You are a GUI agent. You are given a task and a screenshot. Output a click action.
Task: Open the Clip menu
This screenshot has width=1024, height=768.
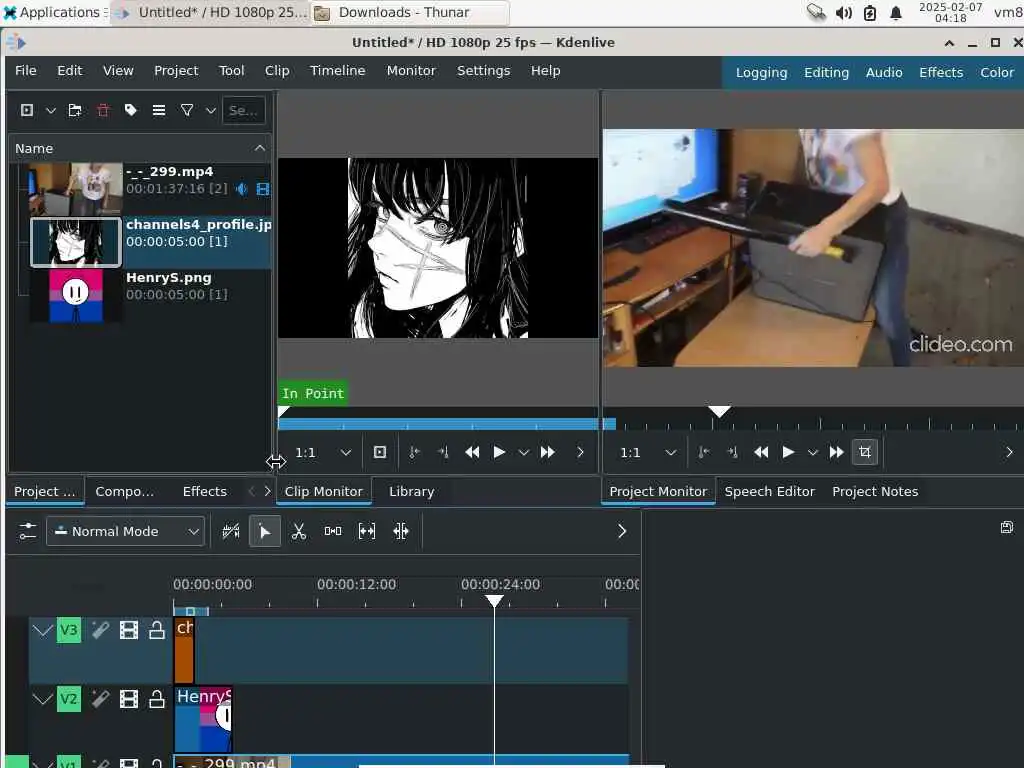[x=277, y=71]
